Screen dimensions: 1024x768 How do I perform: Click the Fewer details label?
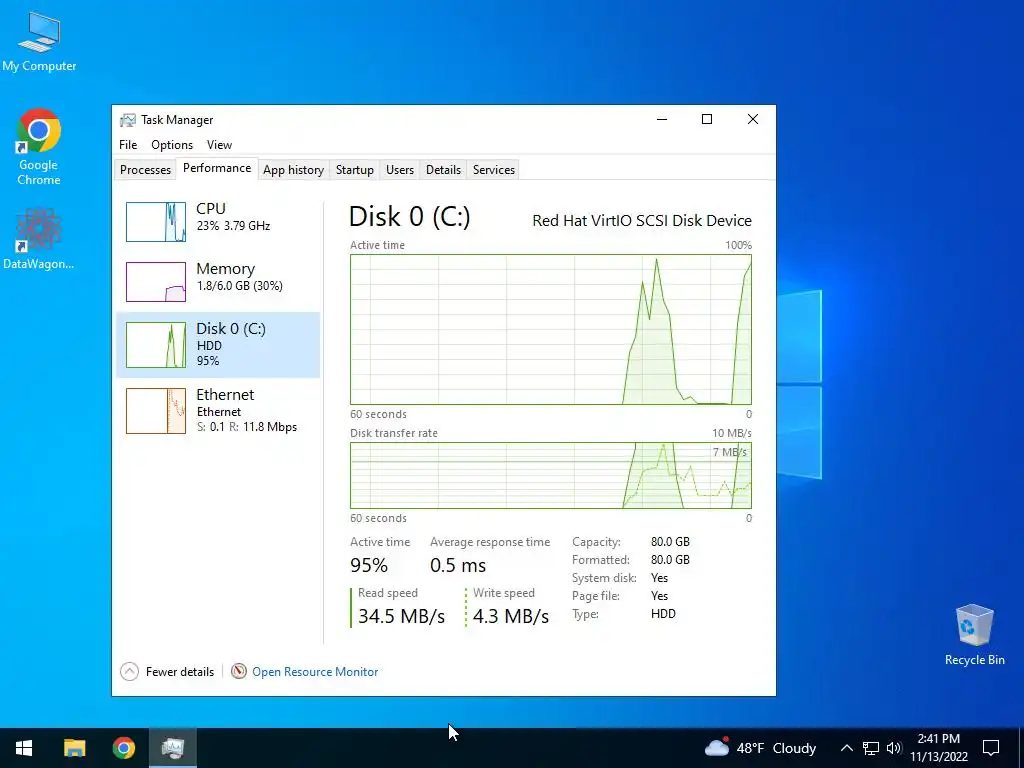(180, 671)
